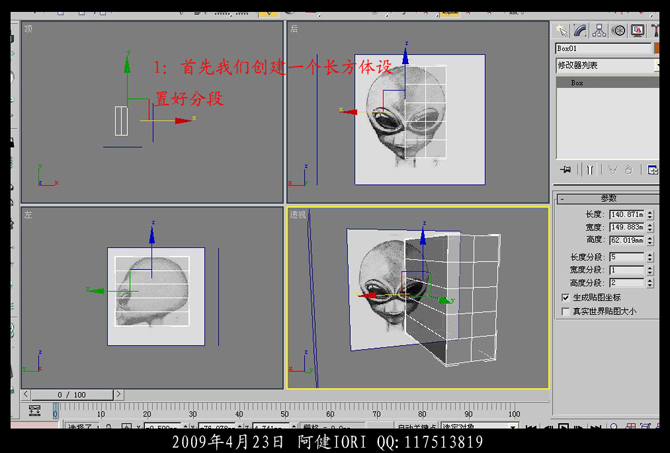Viewport: 670px width, 453px height.
Task: Select the Box entry in modifier stack
Action: 607,83
